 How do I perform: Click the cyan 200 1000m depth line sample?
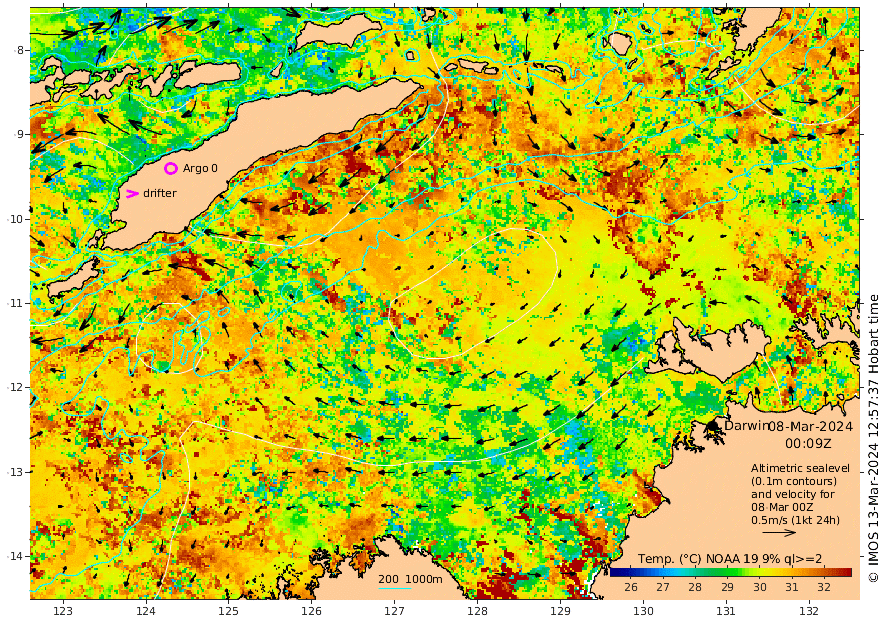395,588
